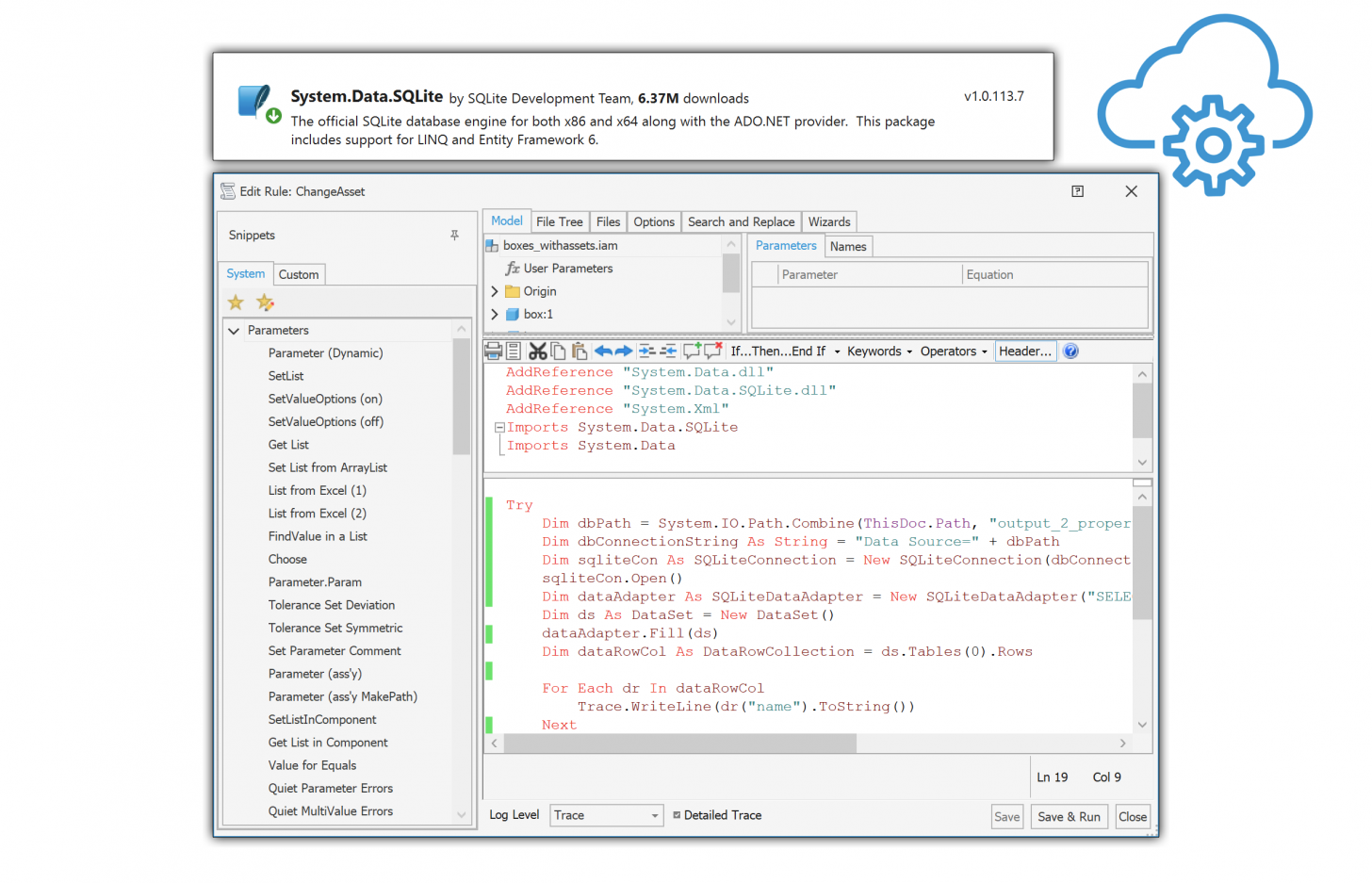Image resolution: width=1372 pixels, height=883 pixels.
Task: Click the plain gold star snippets icon
Action: [x=236, y=303]
